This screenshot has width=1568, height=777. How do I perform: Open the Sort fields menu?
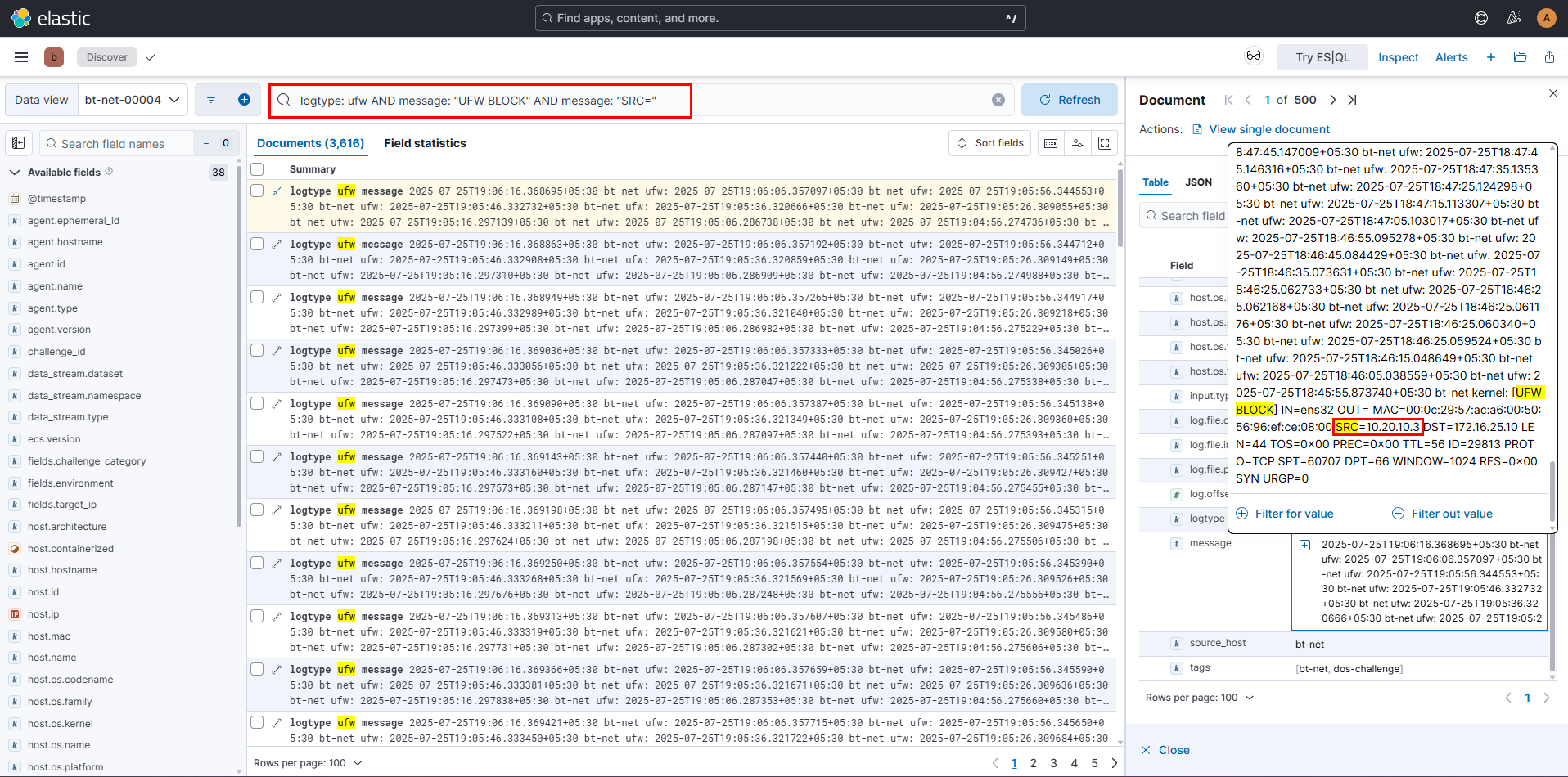(990, 143)
